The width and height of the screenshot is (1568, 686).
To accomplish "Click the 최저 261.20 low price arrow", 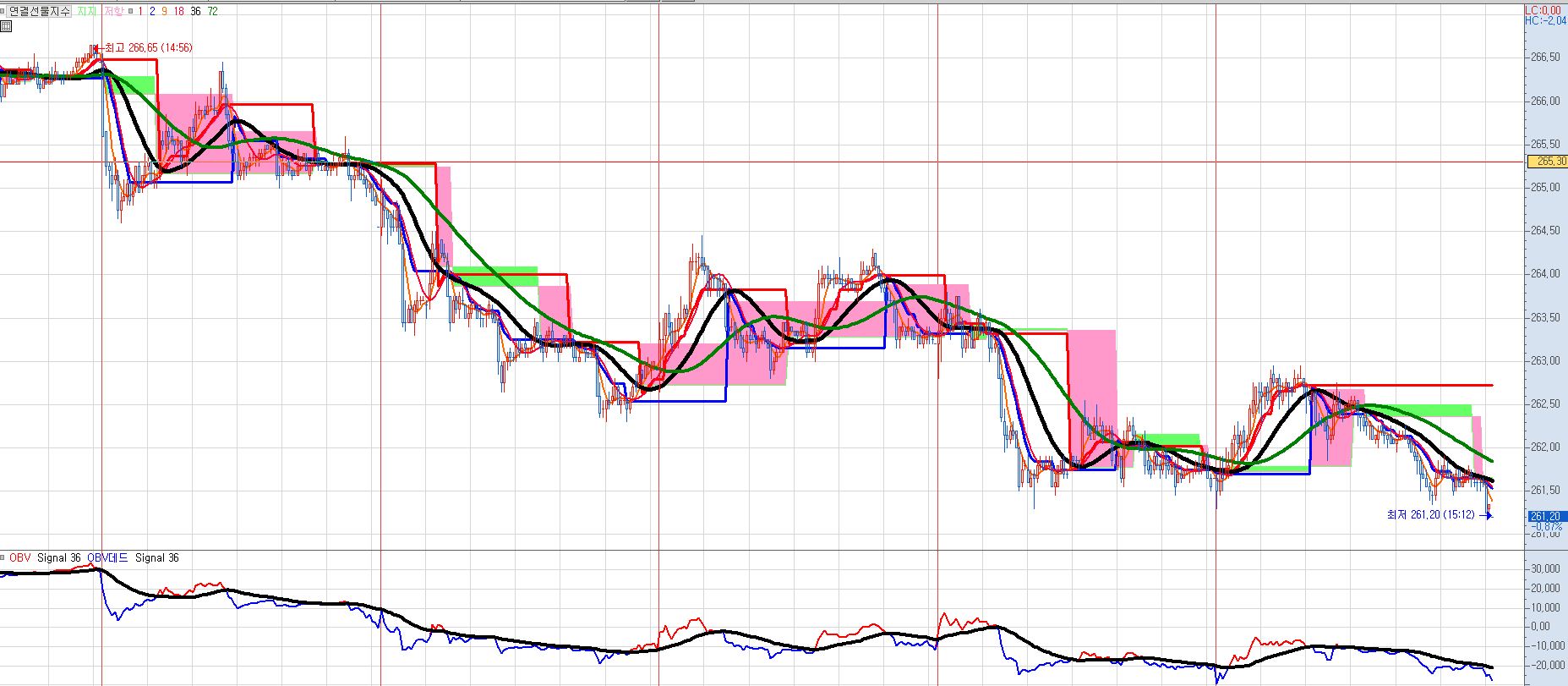I will (1486, 515).
